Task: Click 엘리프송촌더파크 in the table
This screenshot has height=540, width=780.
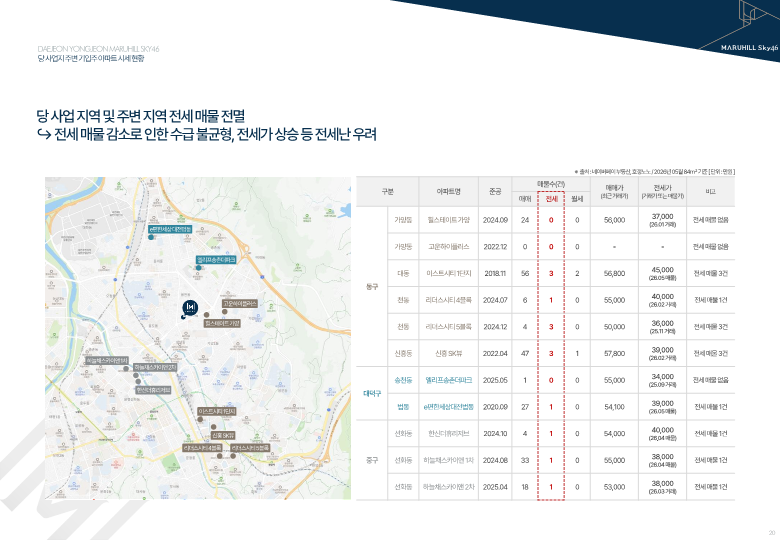Action: (449, 380)
